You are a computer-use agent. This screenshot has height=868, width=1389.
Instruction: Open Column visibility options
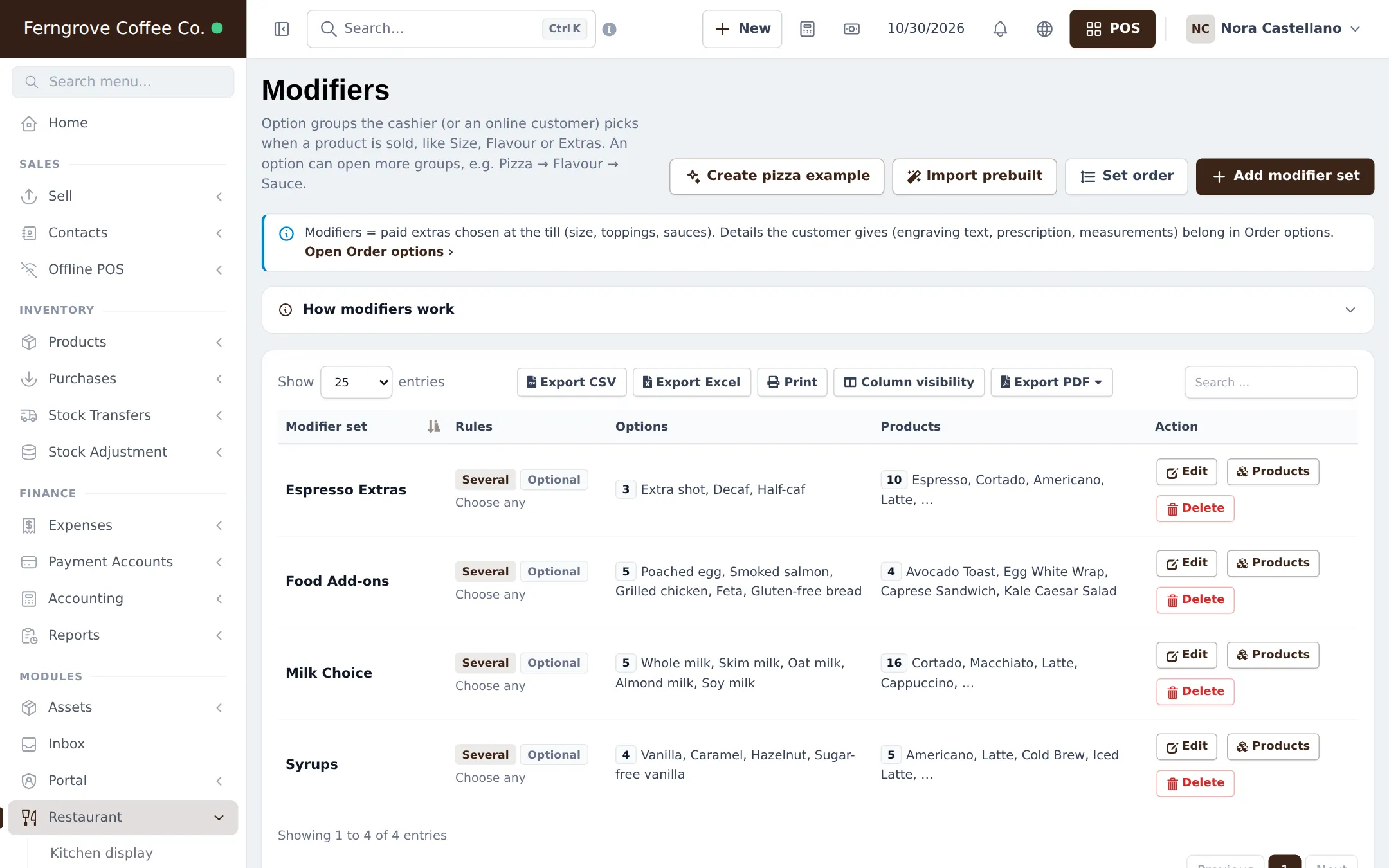tap(909, 383)
